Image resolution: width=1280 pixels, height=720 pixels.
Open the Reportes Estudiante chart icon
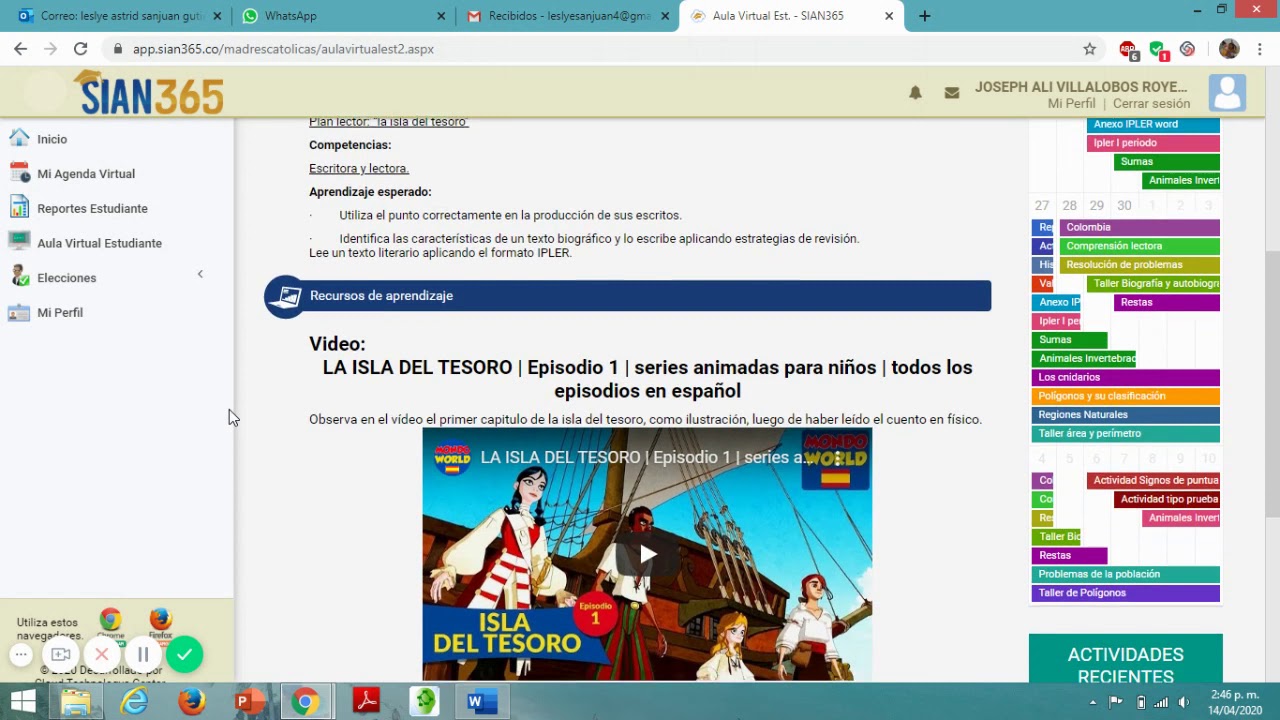click(x=19, y=208)
